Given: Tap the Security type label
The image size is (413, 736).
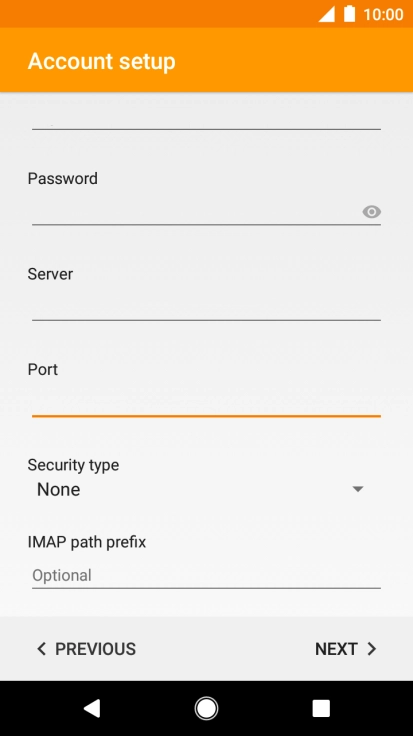Looking at the screenshot, I should (x=73, y=465).
